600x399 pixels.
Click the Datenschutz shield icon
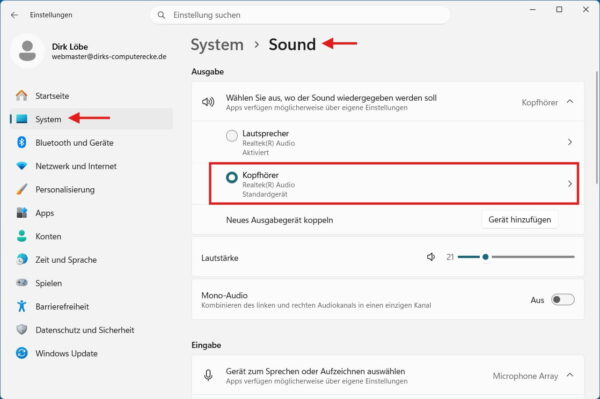point(22,329)
